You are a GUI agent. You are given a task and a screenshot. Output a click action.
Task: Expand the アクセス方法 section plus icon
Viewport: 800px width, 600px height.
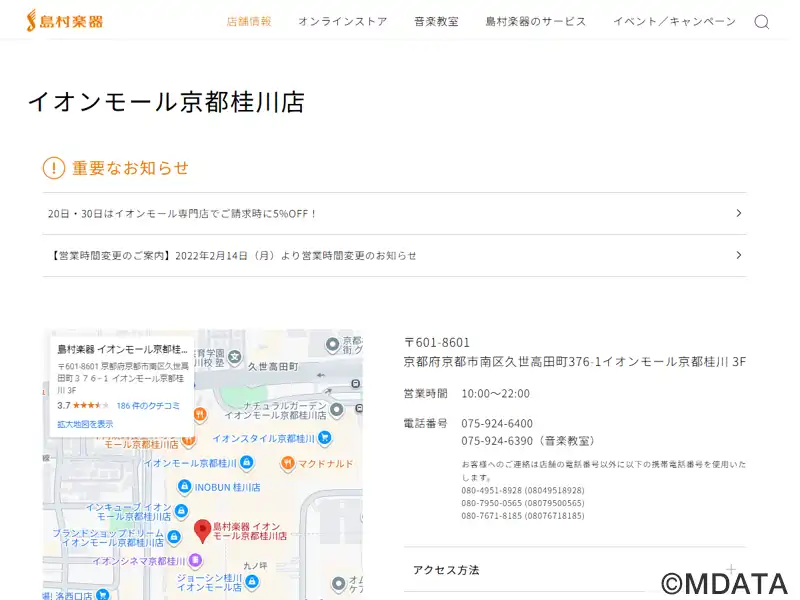(x=731, y=570)
